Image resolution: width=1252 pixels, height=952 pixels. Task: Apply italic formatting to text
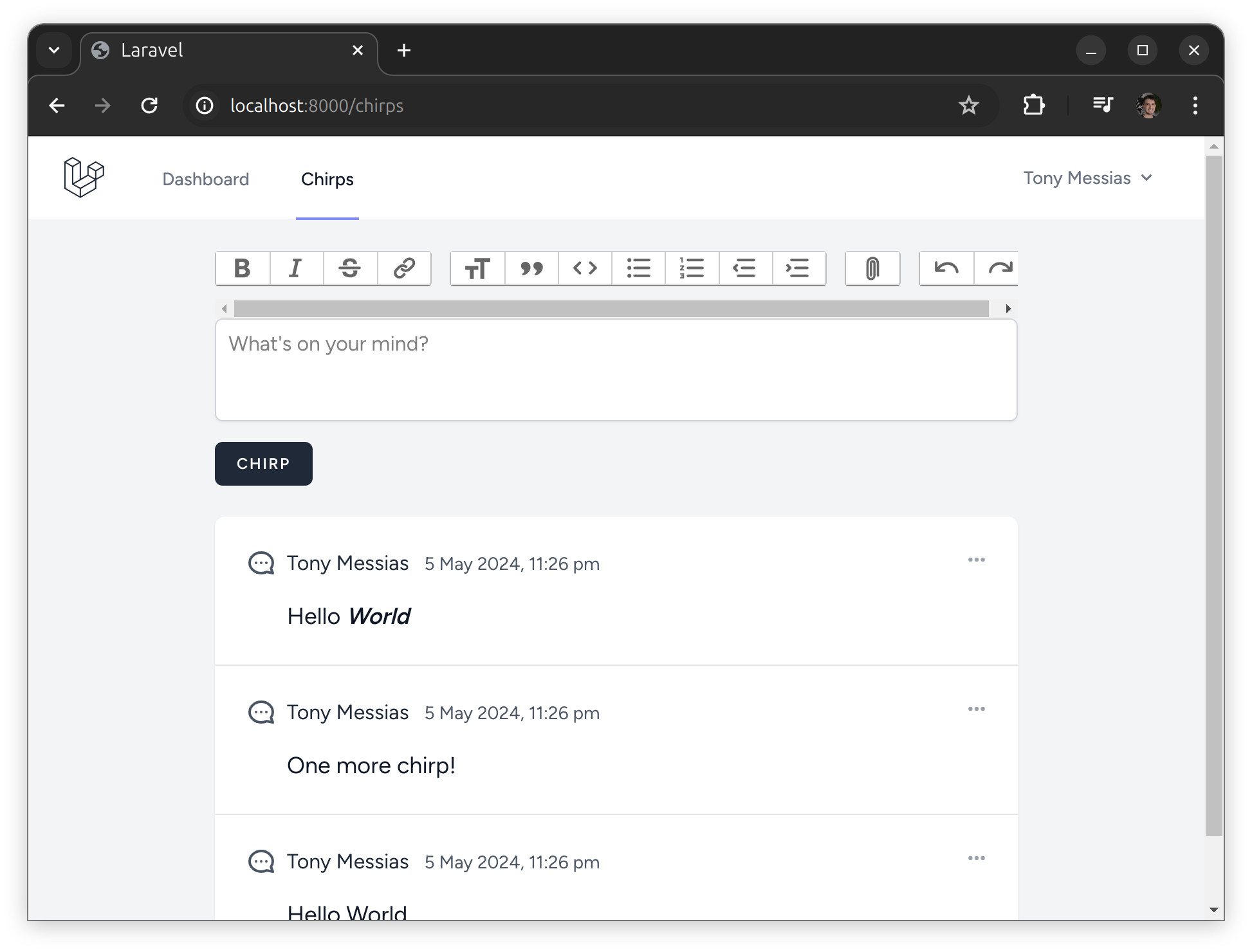pyautogui.click(x=297, y=268)
